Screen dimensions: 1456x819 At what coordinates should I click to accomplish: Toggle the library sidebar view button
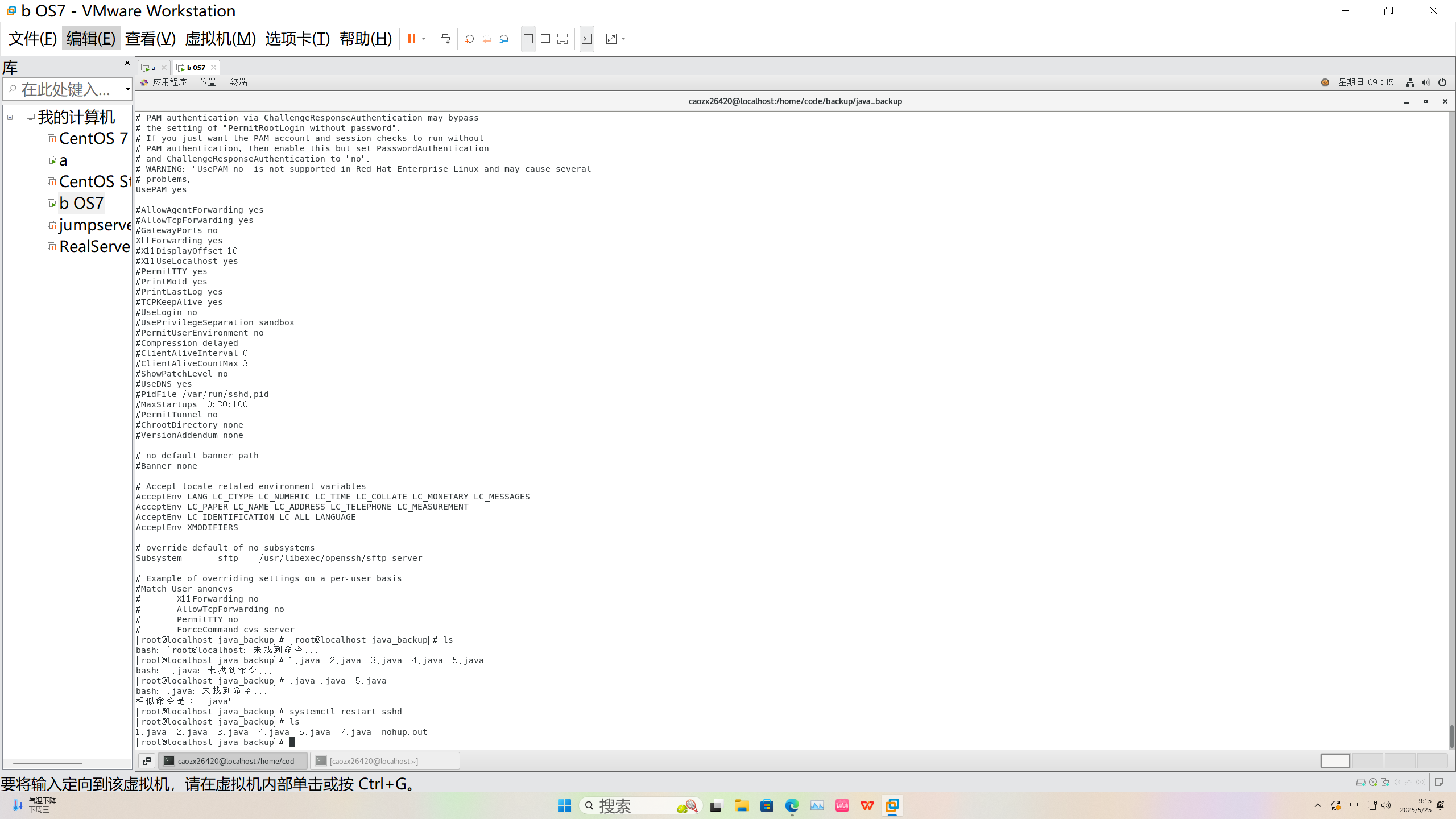(528, 39)
